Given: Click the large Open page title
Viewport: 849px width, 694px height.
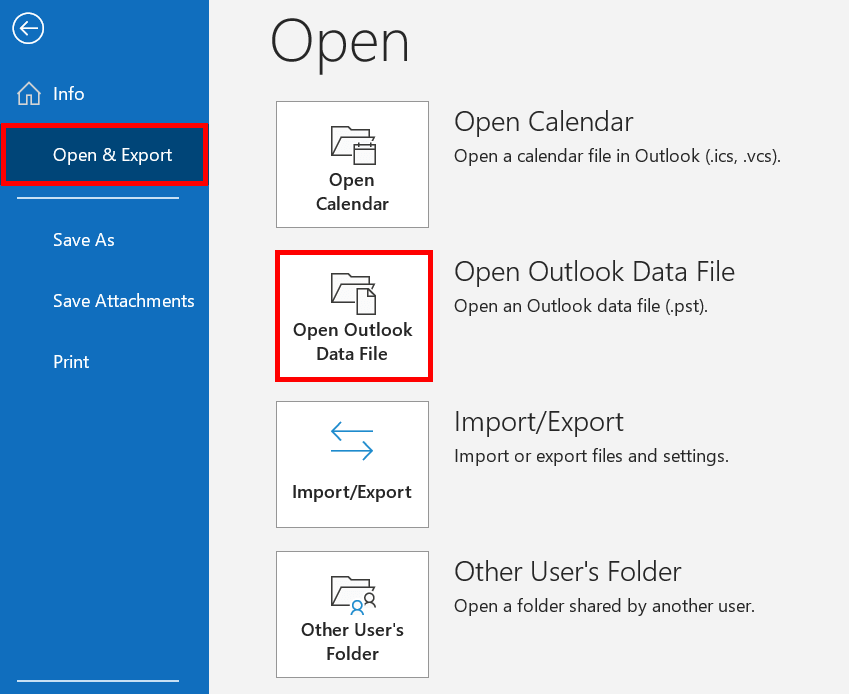Looking at the screenshot, I should click(x=340, y=41).
